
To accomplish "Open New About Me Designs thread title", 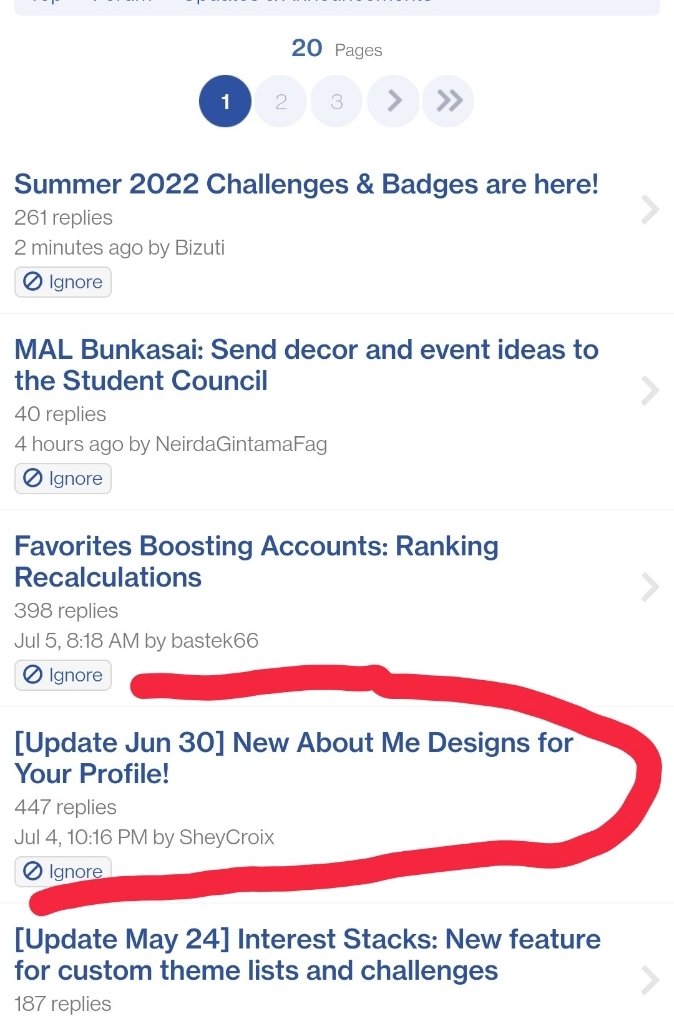I will [x=293, y=757].
